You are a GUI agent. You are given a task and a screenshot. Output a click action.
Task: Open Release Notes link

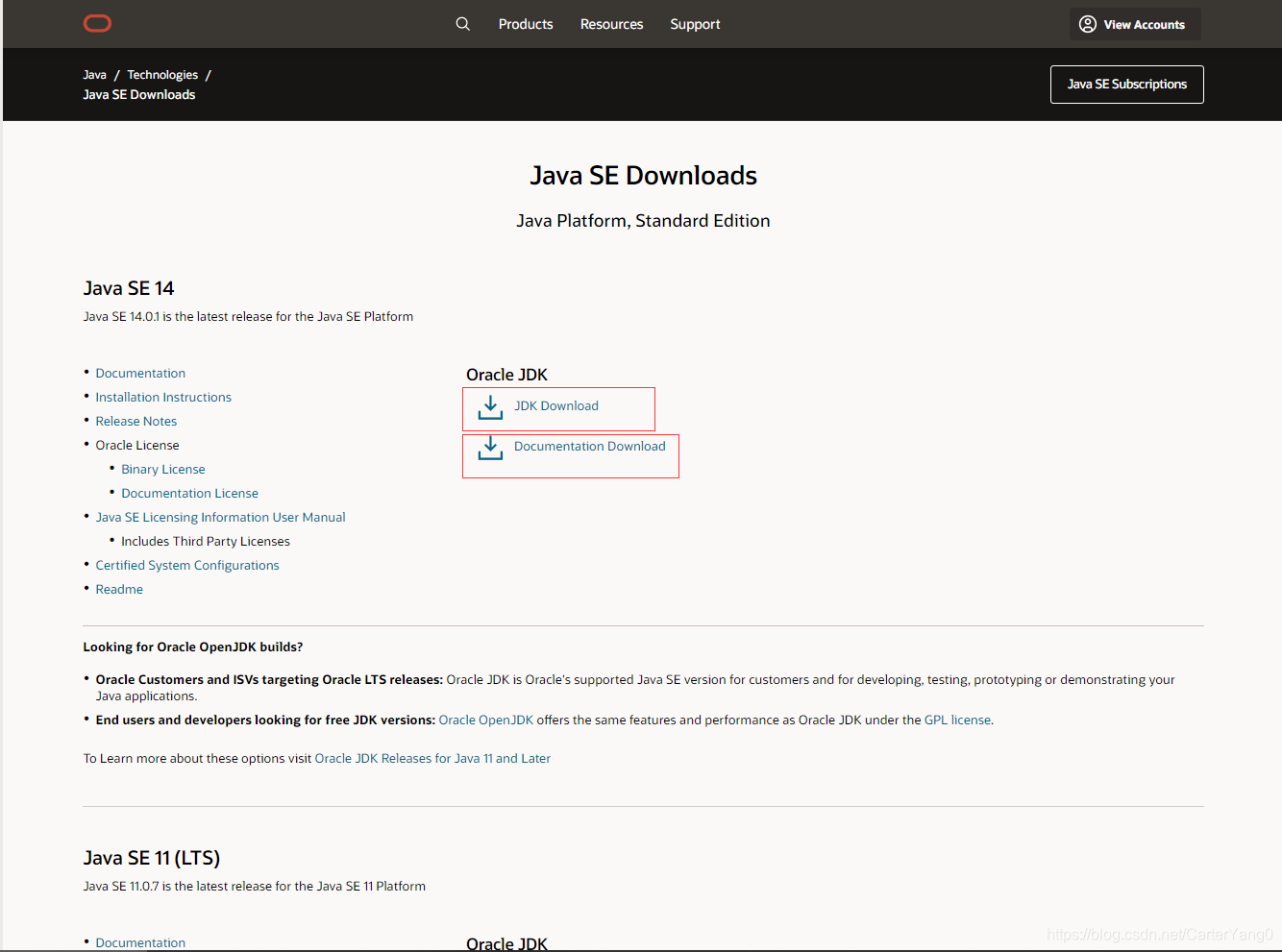pyautogui.click(x=136, y=421)
